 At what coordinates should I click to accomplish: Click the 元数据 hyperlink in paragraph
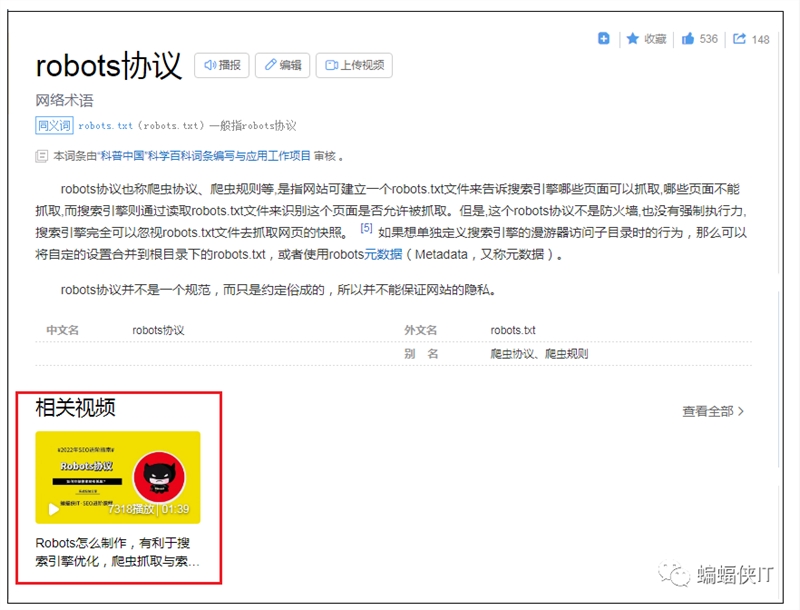coord(382,254)
